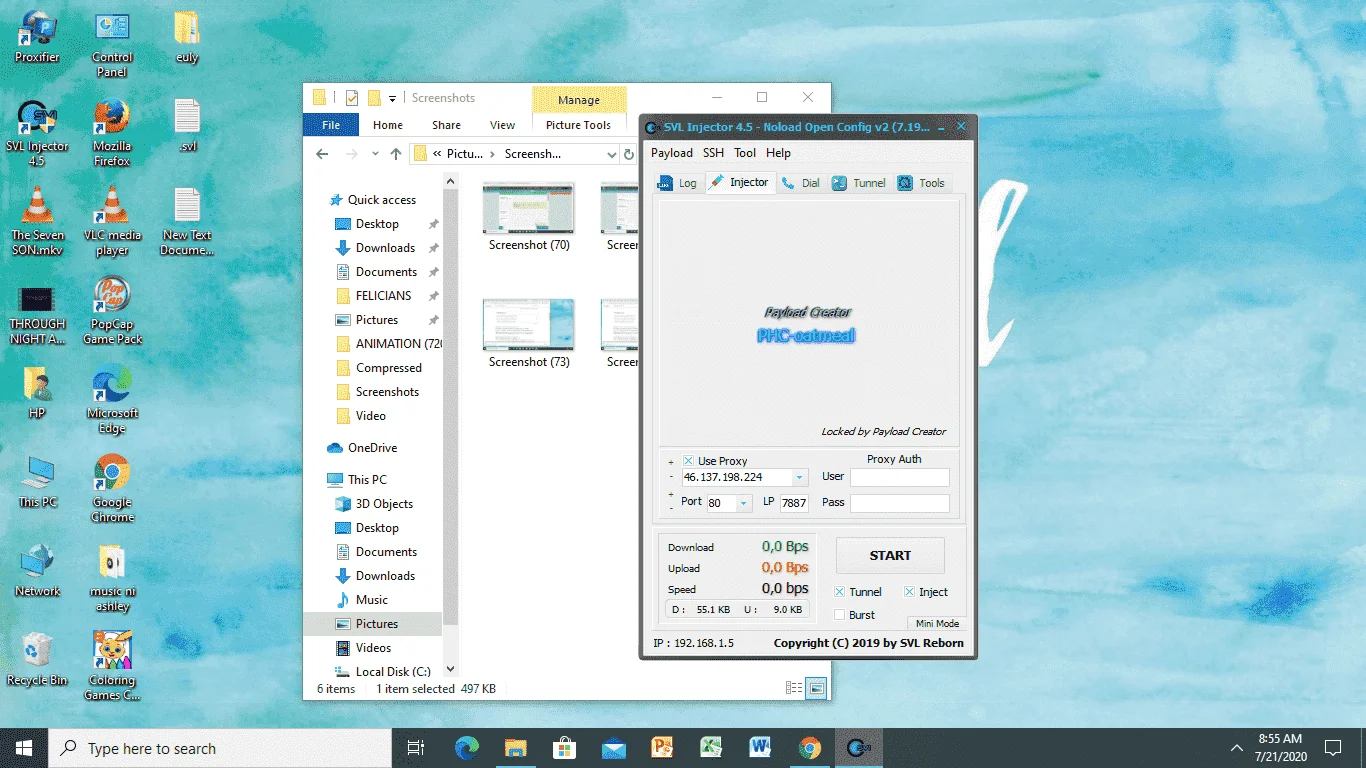Open the SSH menu
The image size is (1366, 768).
(x=713, y=153)
